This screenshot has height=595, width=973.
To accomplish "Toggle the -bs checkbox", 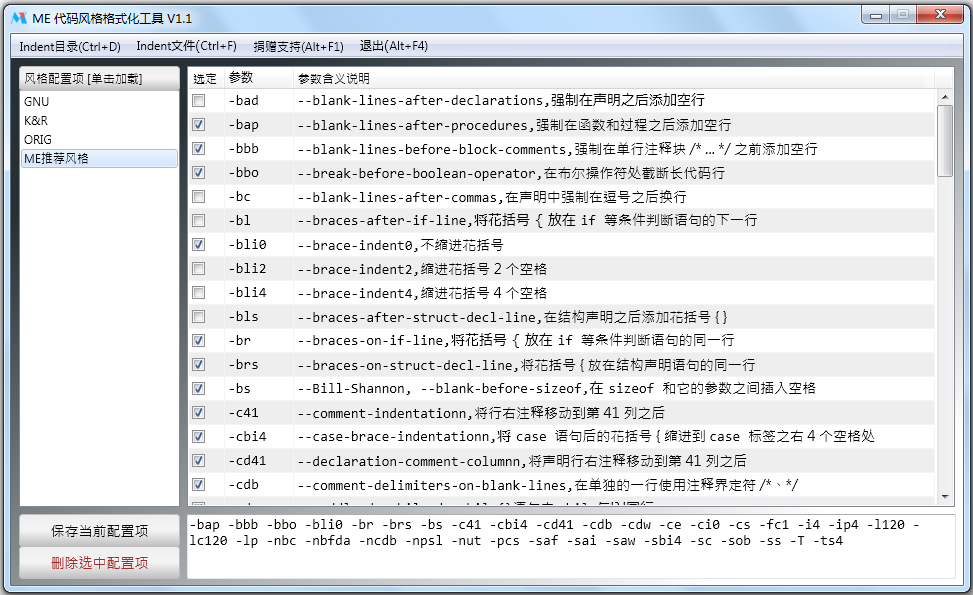I will pyautogui.click(x=199, y=388).
